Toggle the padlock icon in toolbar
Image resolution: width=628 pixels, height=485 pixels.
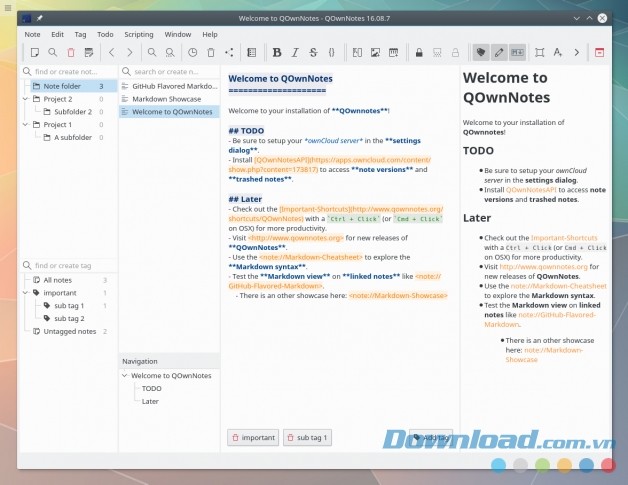click(418, 52)
